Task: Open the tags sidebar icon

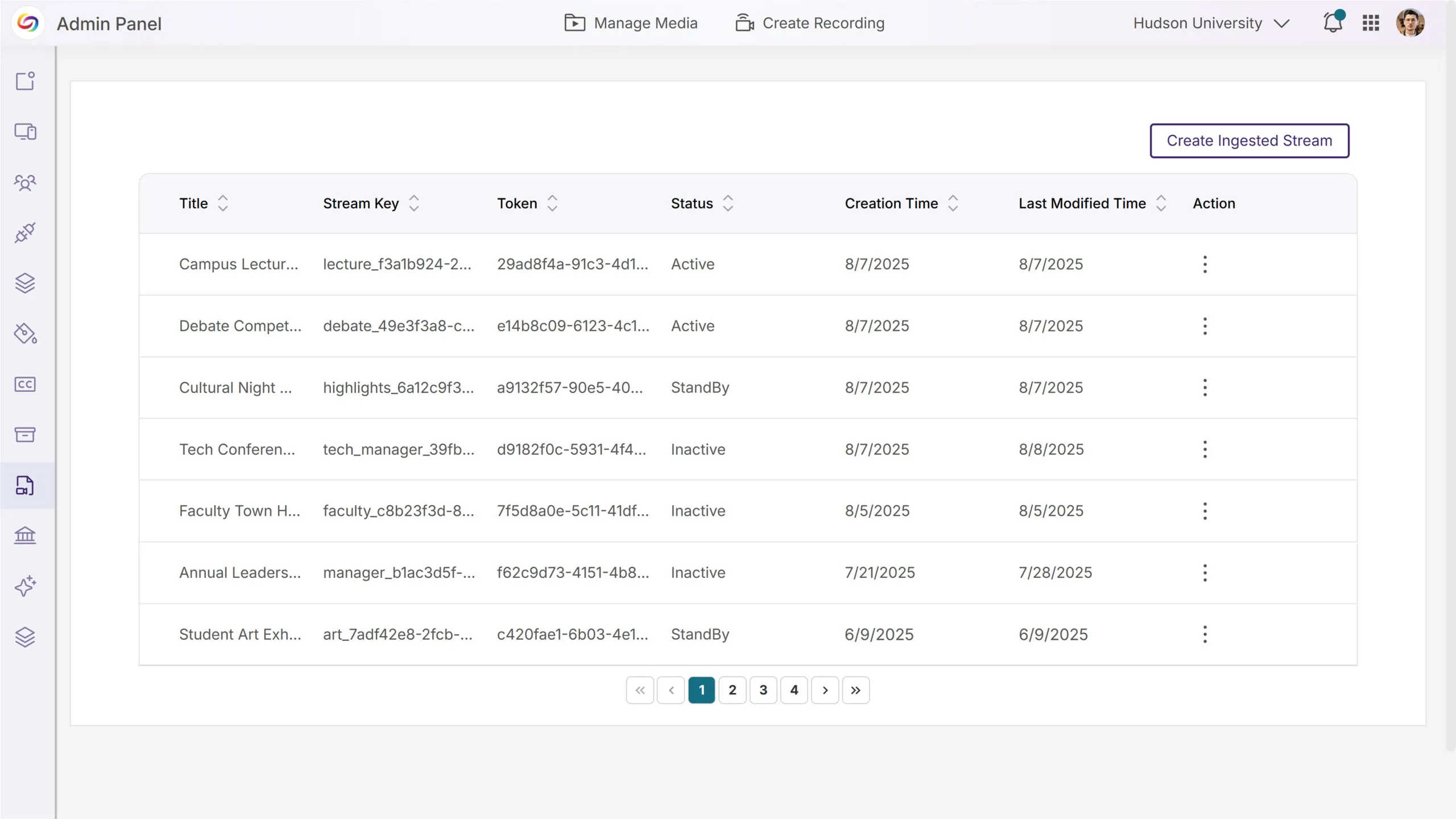Action: [x=25, y=334]
